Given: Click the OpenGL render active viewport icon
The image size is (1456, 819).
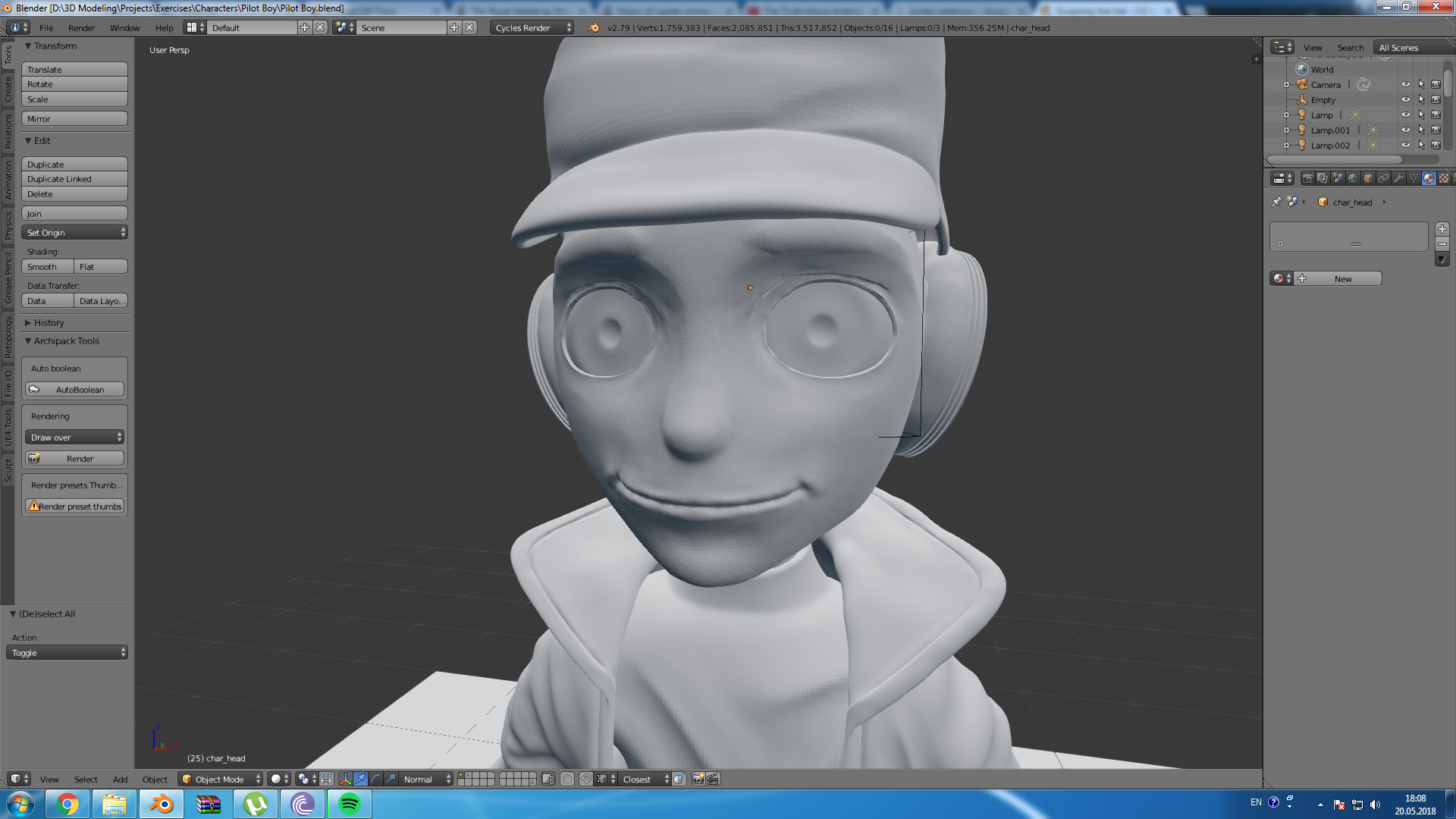Looking at the screenshot, I should click(x=698, y=779).
